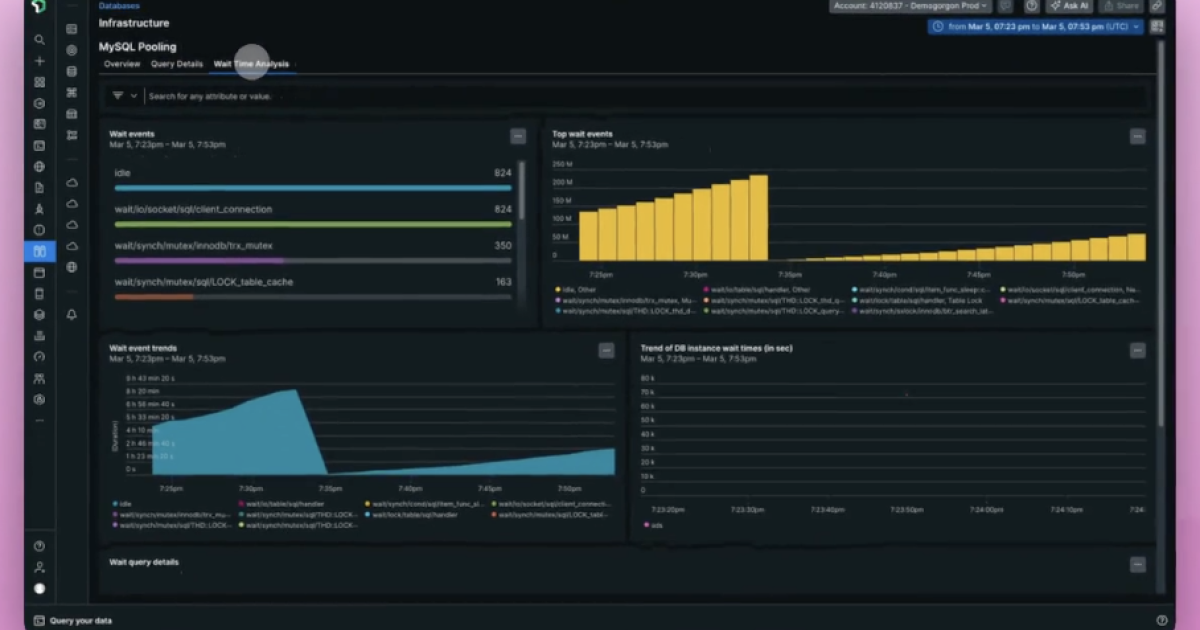Click wait/synch/mutex/sql/LOCK_table_cache row
1200x630 pixels.
pos(313,288)
